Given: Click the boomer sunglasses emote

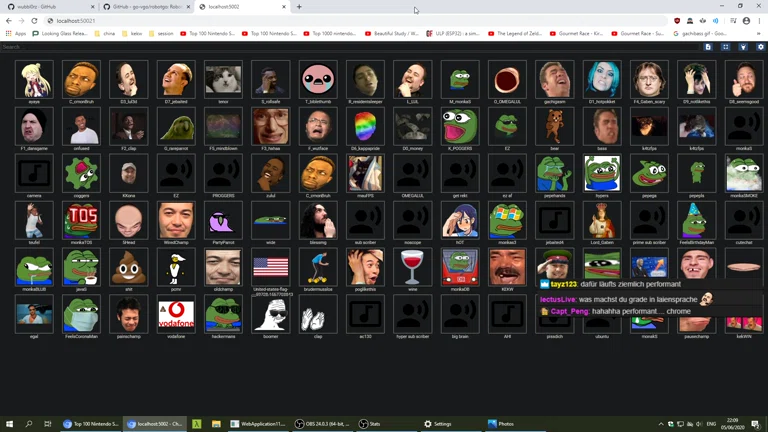Looking at the screenshot, I should coord(270,314).
